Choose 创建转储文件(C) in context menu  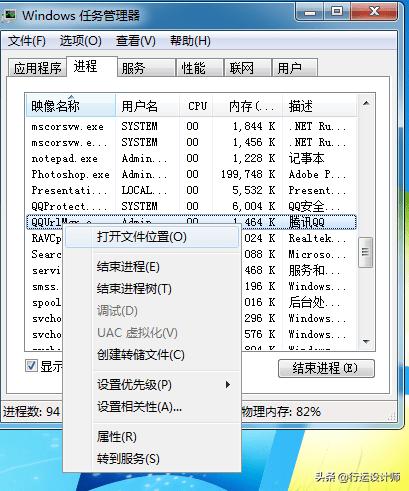[152, 355]
